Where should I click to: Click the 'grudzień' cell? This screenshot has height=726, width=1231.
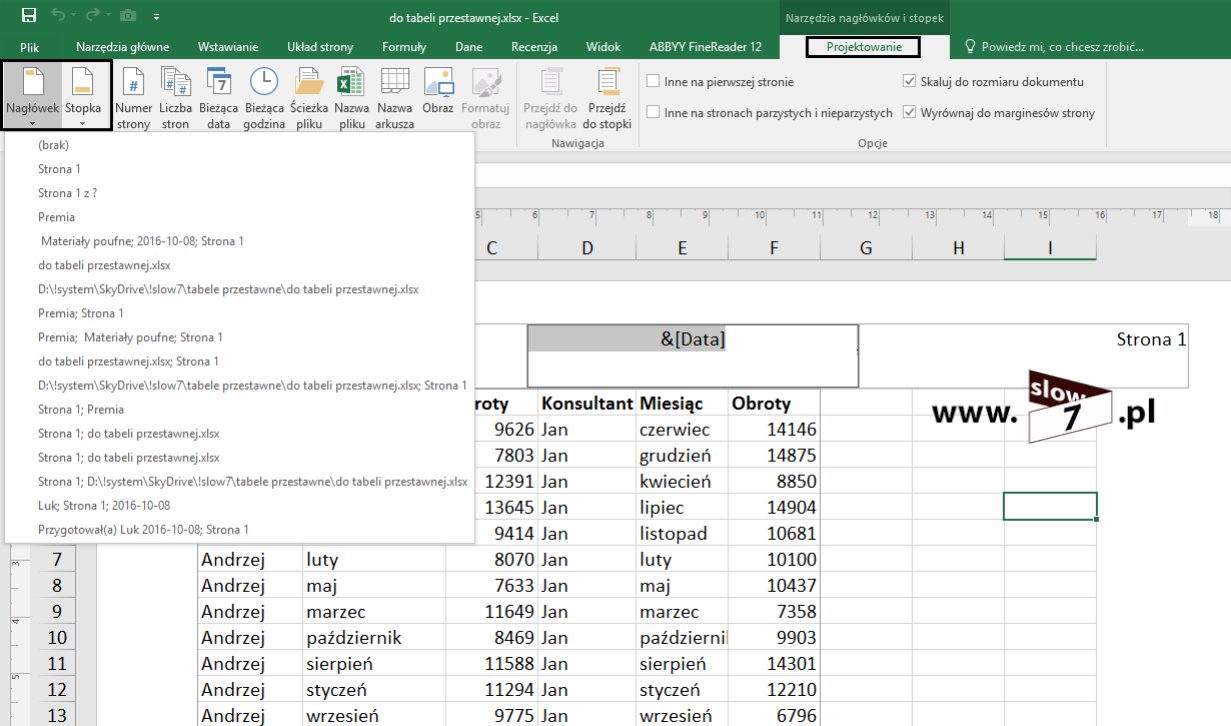(x=682, y=455)
